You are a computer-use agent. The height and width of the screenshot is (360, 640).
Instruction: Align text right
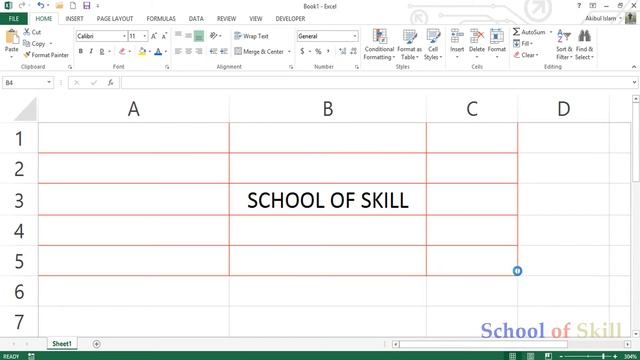pyautogui.click(x=199, y=51)
